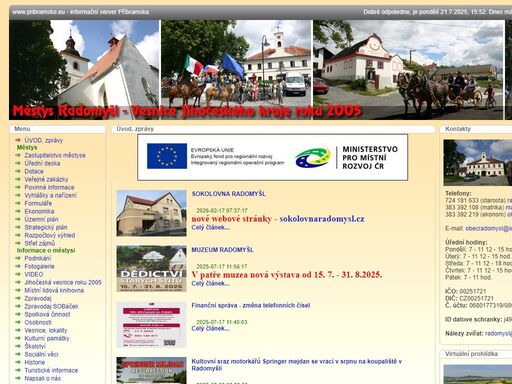Open Celý článek under Sokolovna article
Viewport: 512px width, 384px height.
[210, 227]
